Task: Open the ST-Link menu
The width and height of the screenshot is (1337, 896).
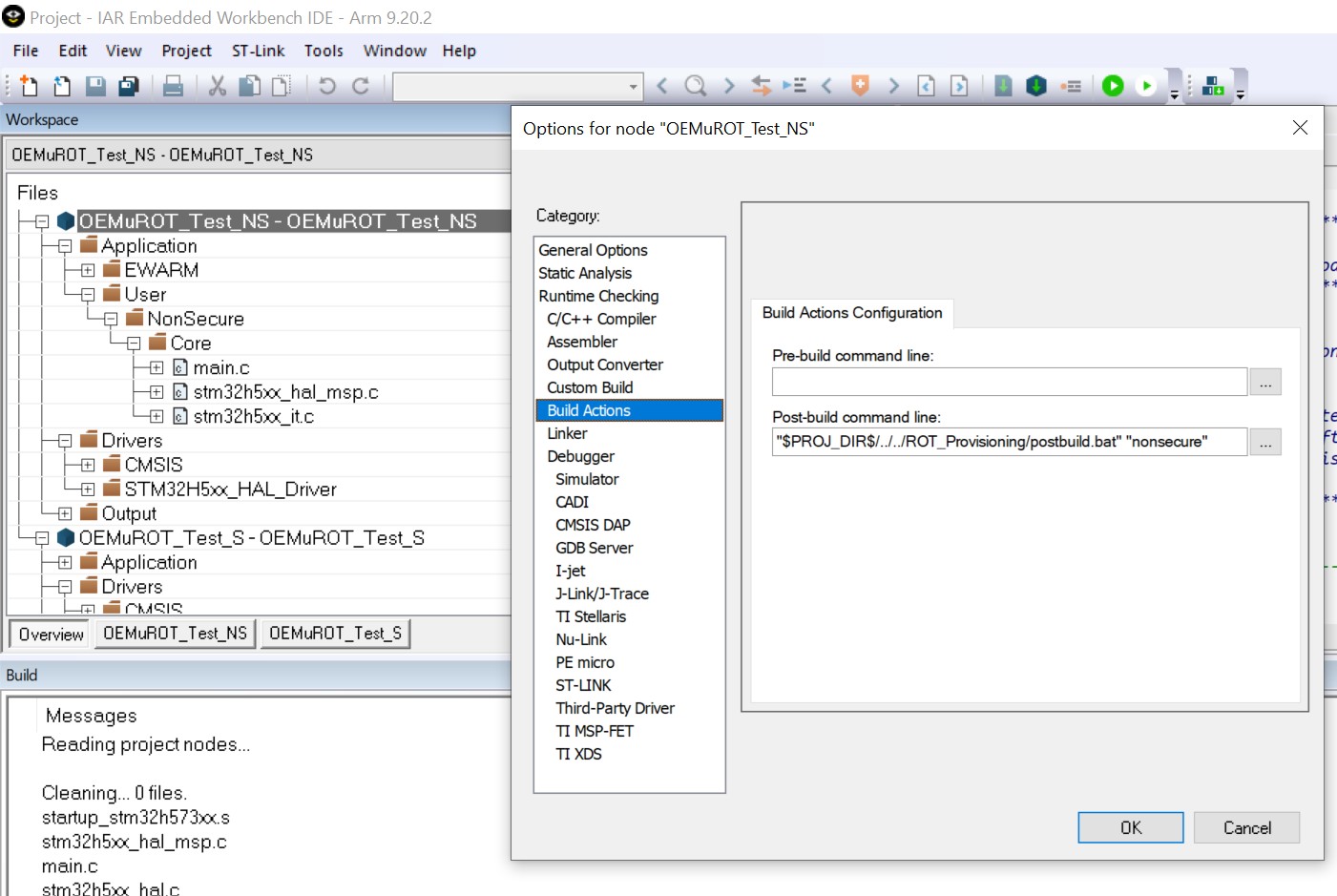Action: pyautogui.click(x=258, y=51)
